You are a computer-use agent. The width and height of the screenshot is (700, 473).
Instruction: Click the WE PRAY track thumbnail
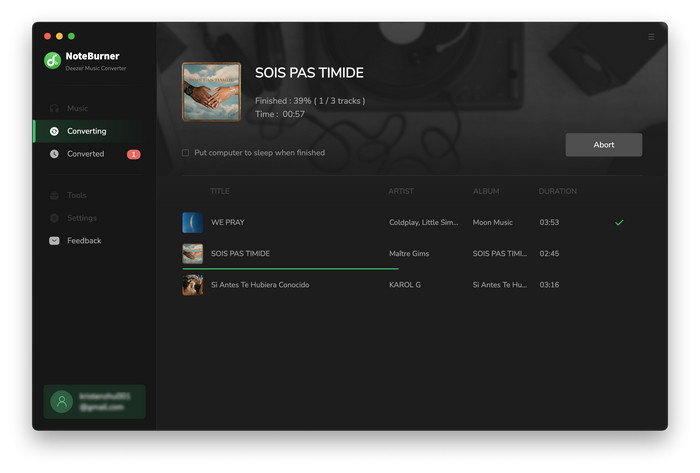click(x=192, y=222)
